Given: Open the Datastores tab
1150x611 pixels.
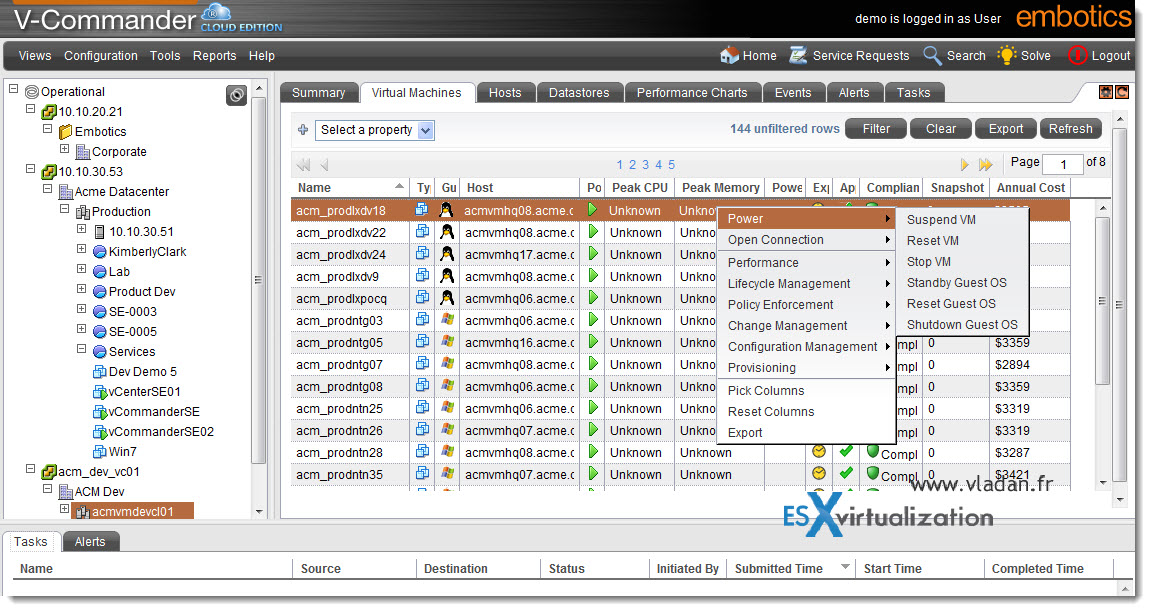Looking at the screenshot, I should 579,92.
